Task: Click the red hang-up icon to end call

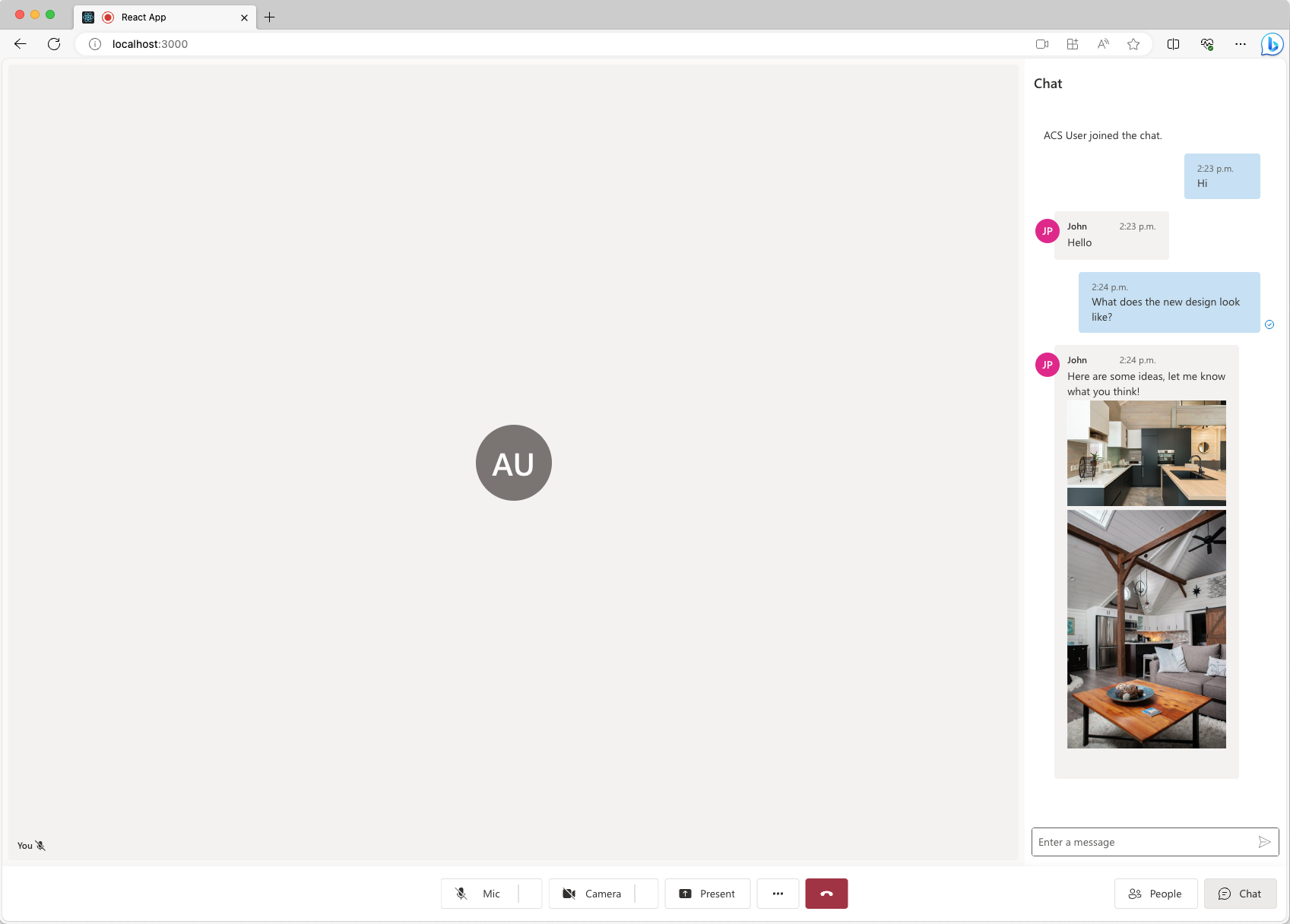Action: pyautogui.click(x=826, y=894)
